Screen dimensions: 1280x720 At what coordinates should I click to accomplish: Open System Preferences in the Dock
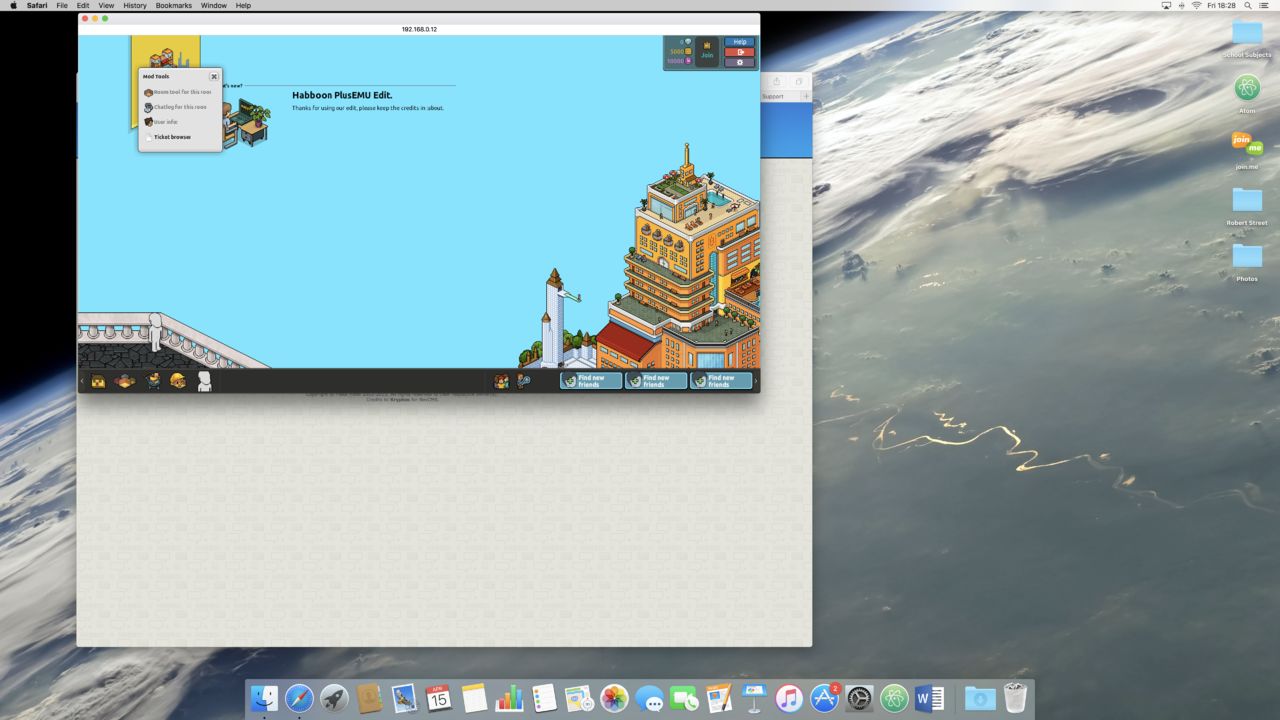[x=859, y=698]
